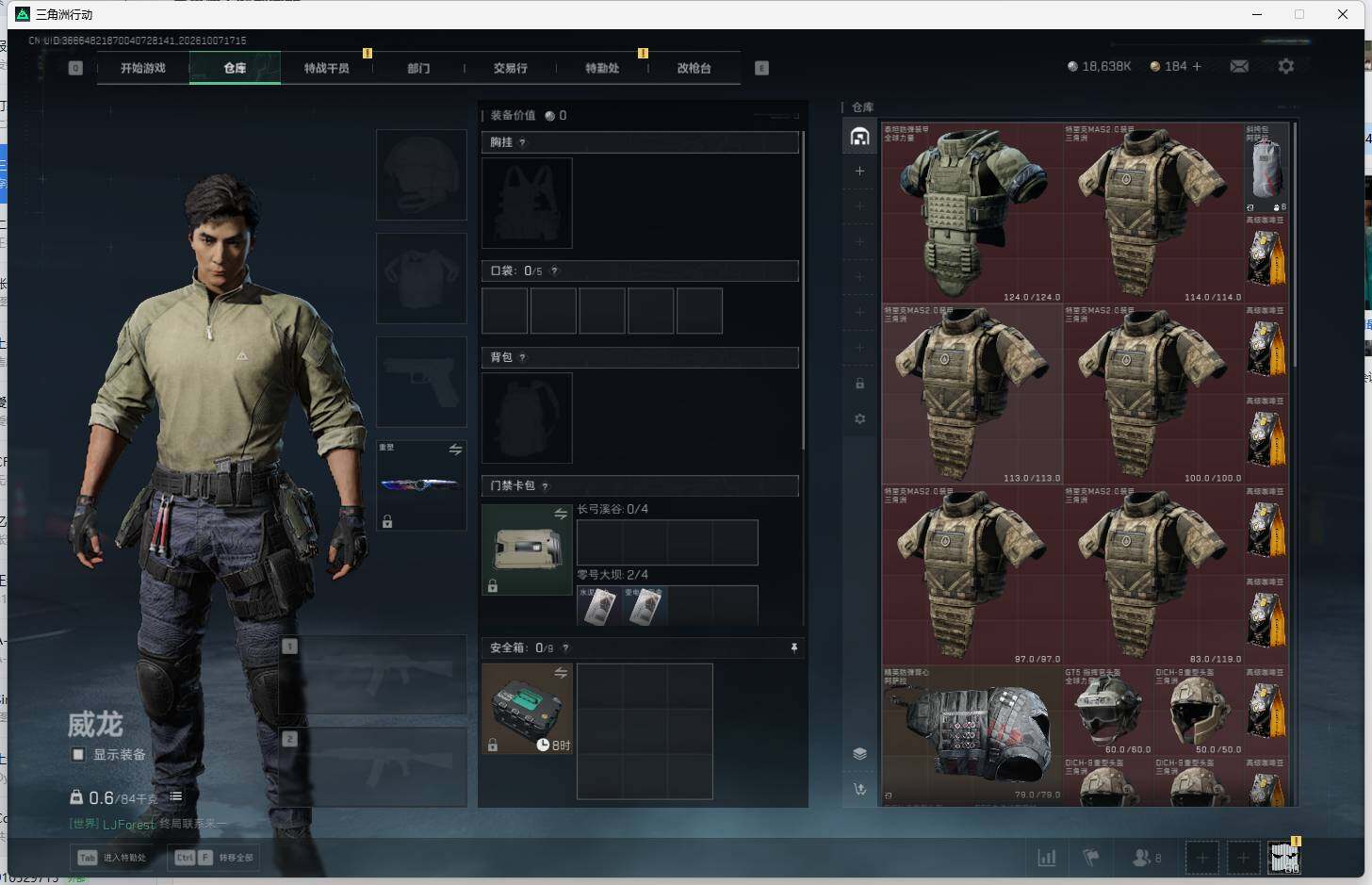Select the armor with 124.0/124.0 durability
The width and height of the screenshot is (1372, 885).
pos(972,213)
